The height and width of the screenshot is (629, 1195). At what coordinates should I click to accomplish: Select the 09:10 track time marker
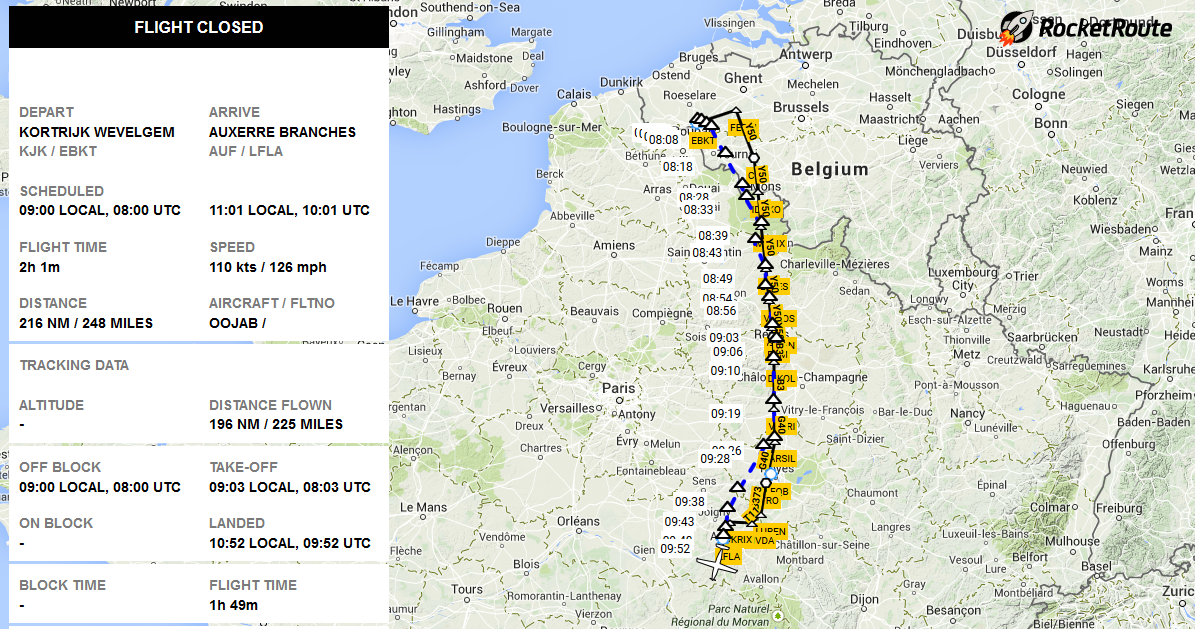coord(726,371)
